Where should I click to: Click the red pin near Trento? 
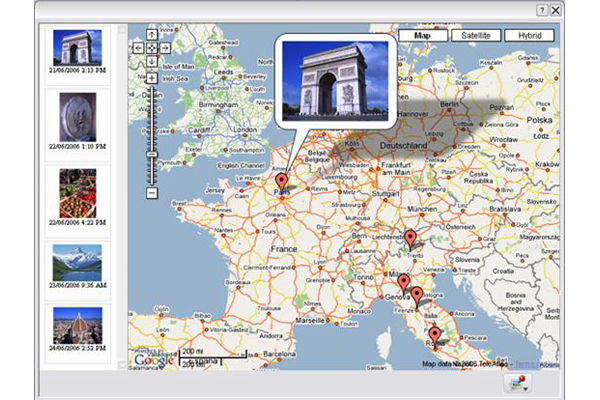(410, 238)
